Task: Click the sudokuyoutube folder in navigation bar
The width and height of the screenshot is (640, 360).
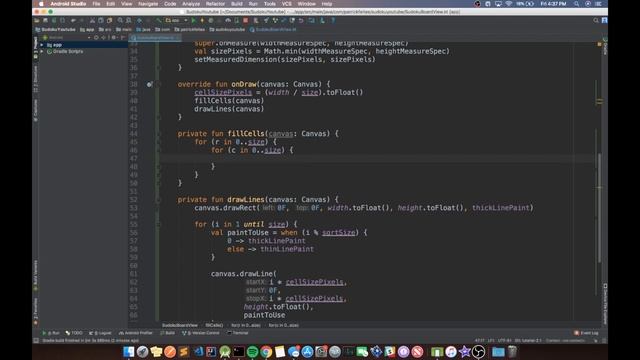Action: pos(227,29)
